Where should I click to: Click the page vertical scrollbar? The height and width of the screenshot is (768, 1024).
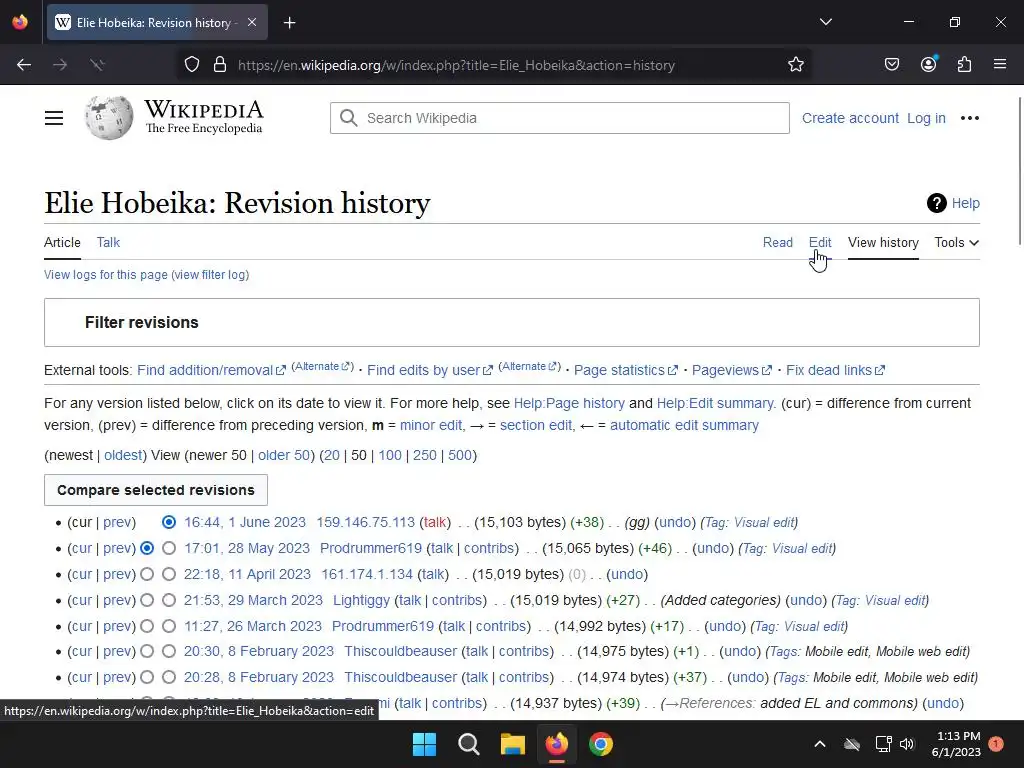[x=1019, y=170]
